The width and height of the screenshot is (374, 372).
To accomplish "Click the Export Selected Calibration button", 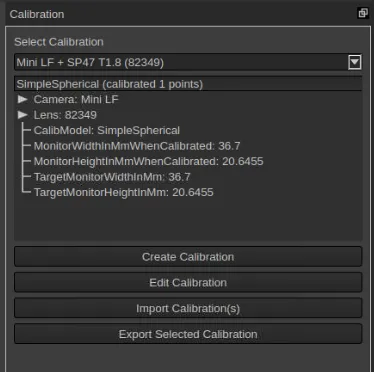I will coord(188,334).
